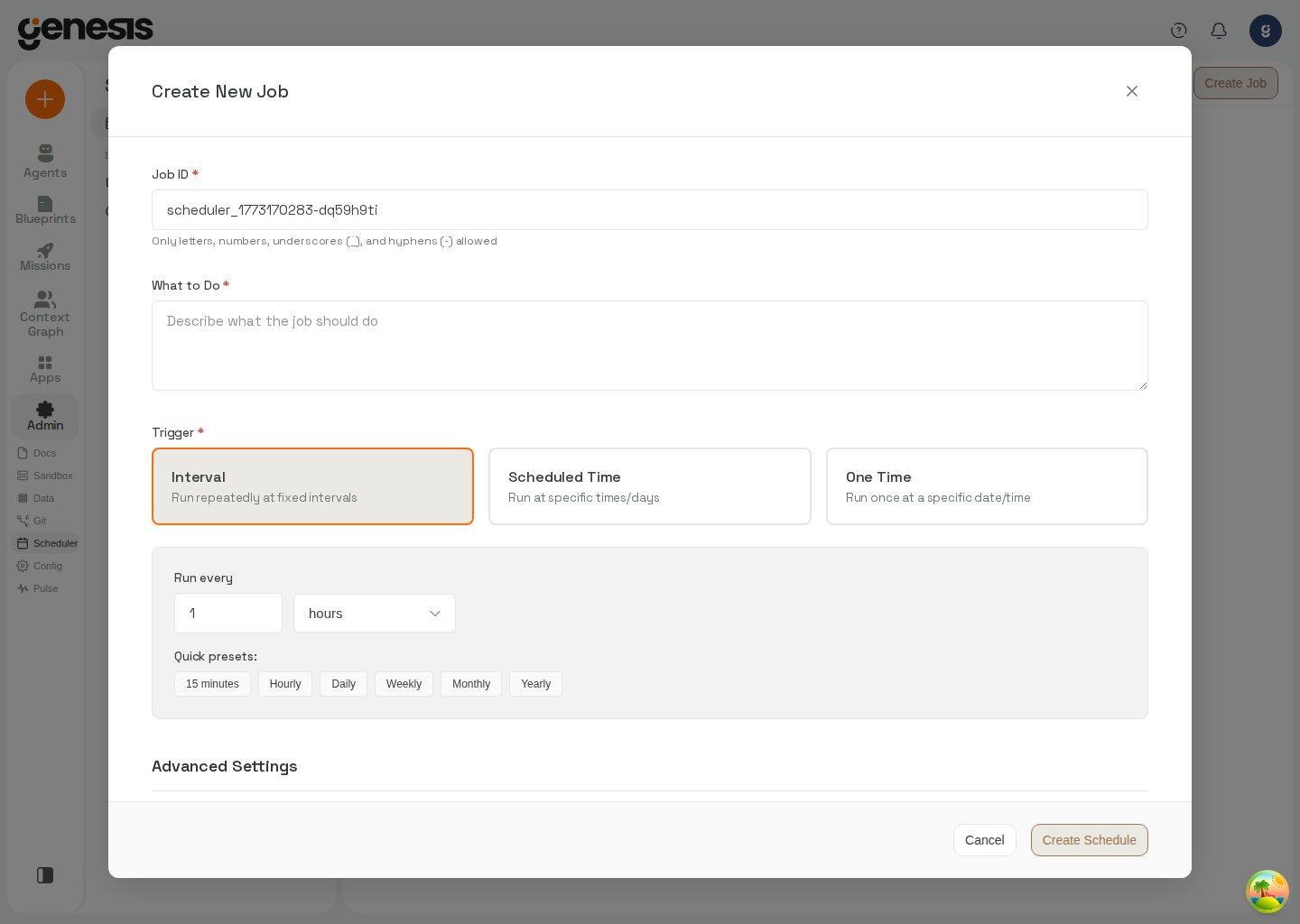Click the Job ID input field
This screenshot has height=924, width=1300.
650,209
